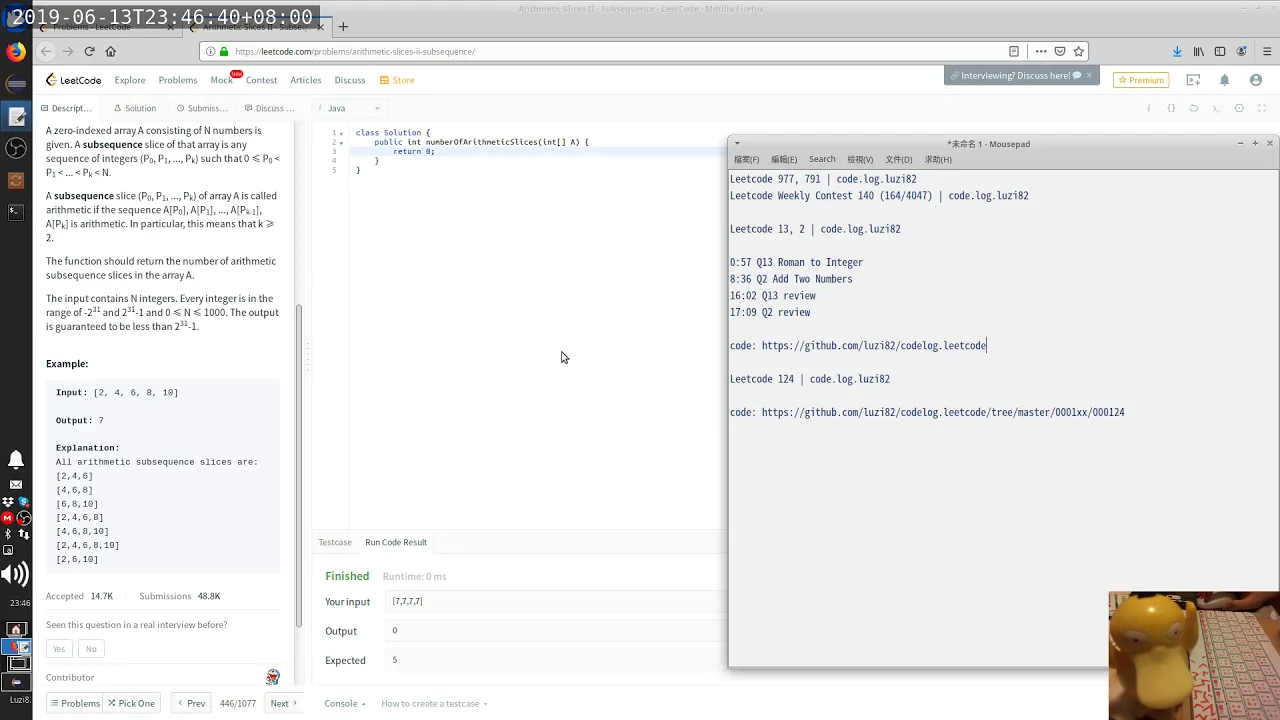
Task: Open first Mousepad menu 檔案(F)
Action: 746,159
